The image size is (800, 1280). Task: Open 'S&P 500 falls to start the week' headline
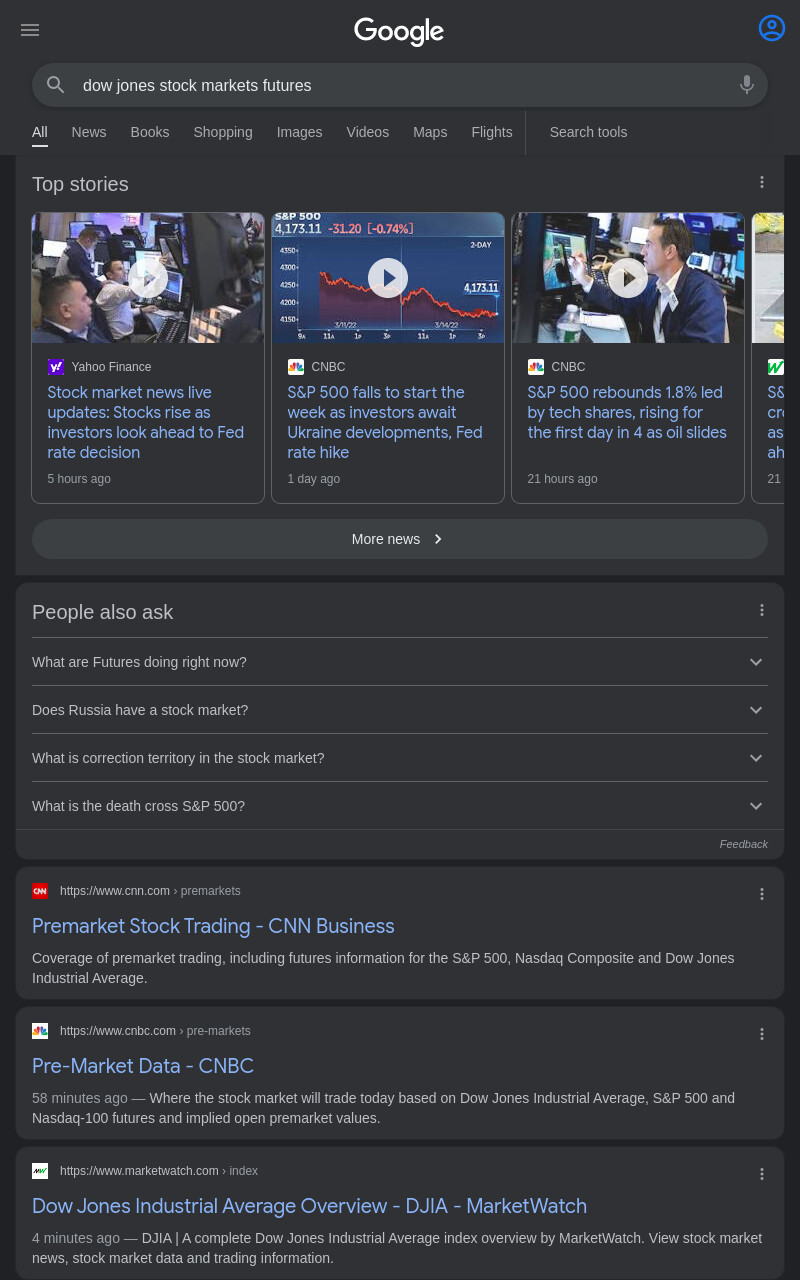coord(385,422)
